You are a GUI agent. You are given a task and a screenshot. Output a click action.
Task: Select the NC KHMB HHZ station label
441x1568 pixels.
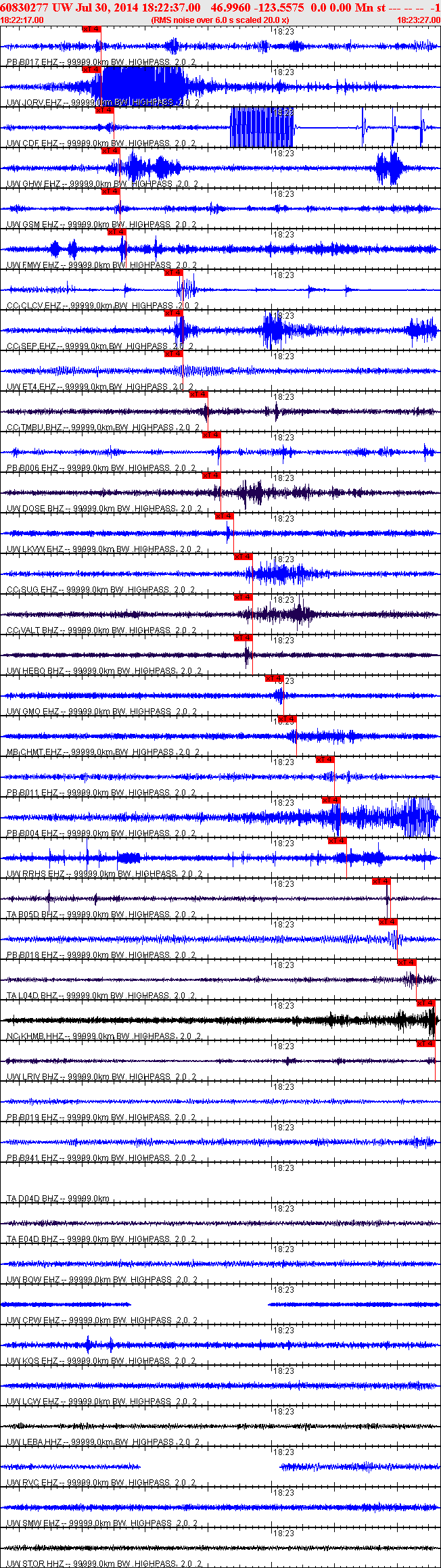(35, 1036)
